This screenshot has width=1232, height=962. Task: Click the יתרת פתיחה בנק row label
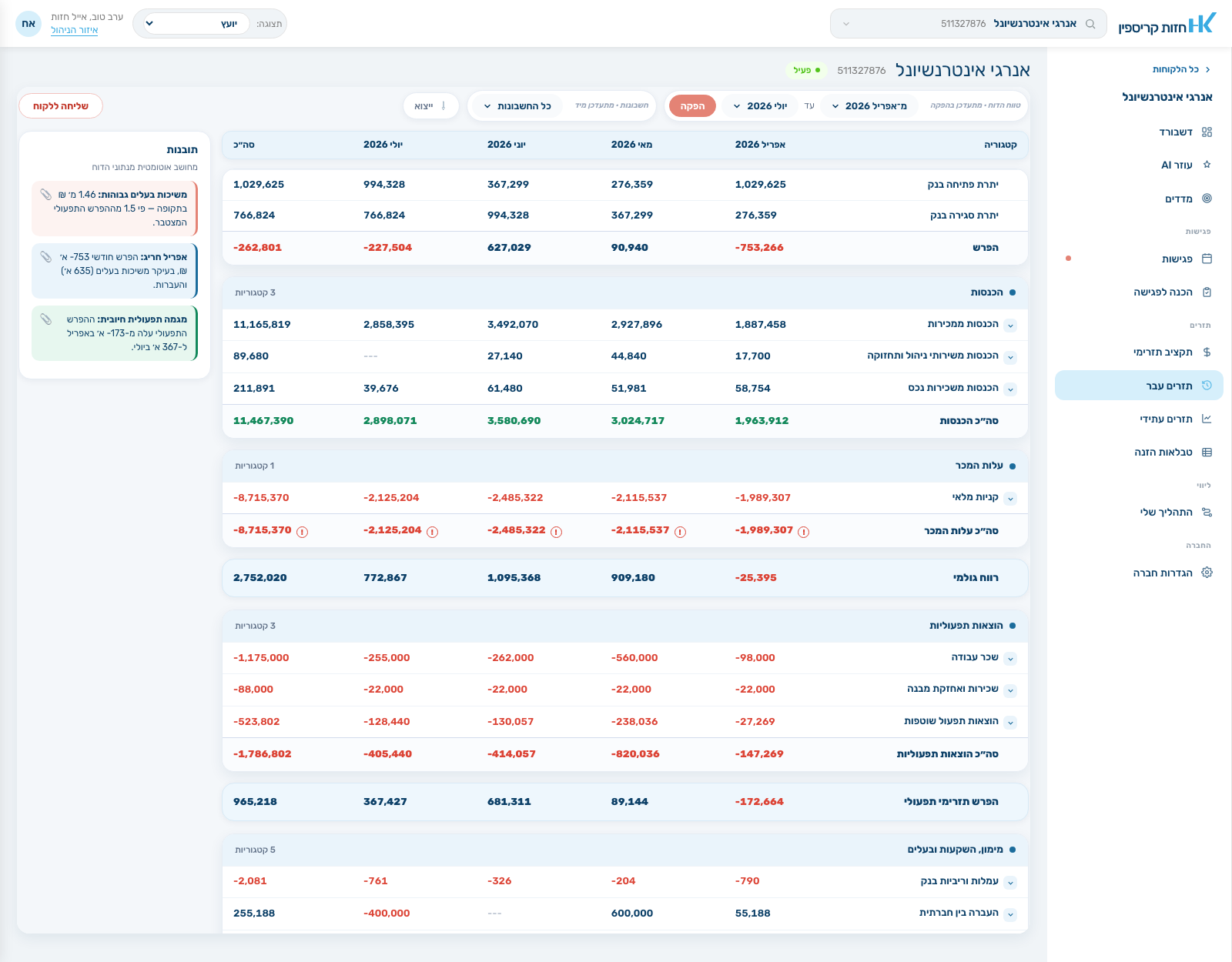962,185
